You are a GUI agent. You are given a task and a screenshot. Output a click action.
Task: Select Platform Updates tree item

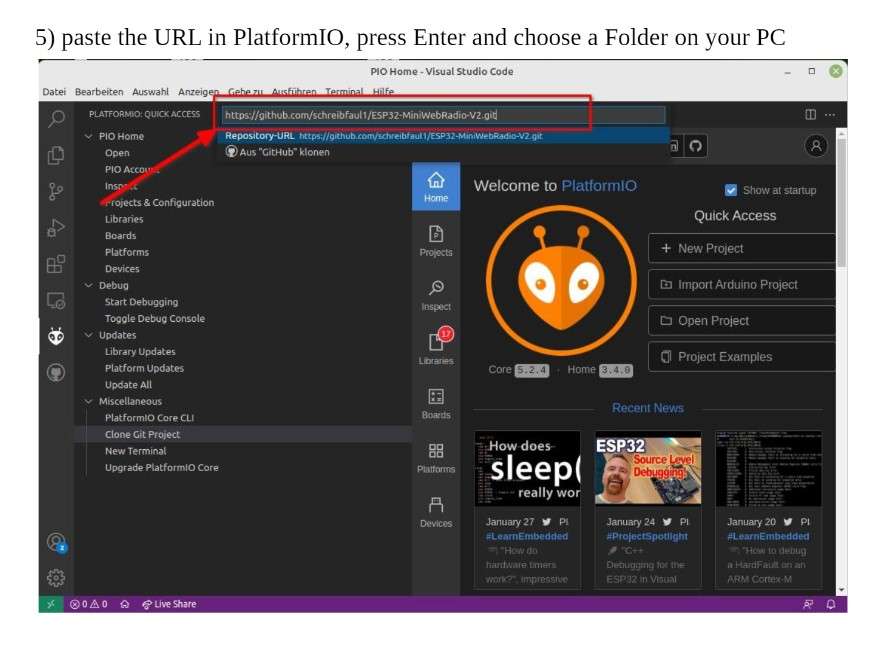(x=144, y=368)
